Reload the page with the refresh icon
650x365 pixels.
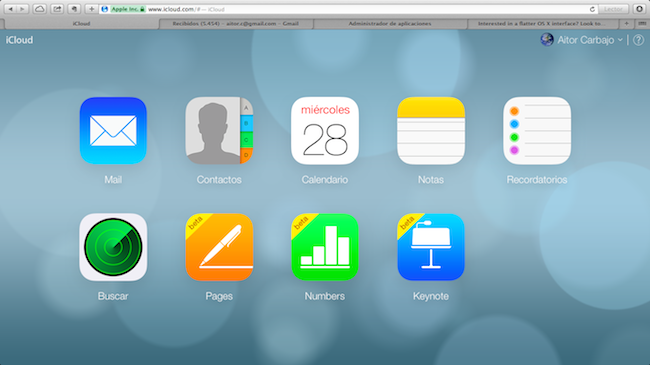[592, 9]
